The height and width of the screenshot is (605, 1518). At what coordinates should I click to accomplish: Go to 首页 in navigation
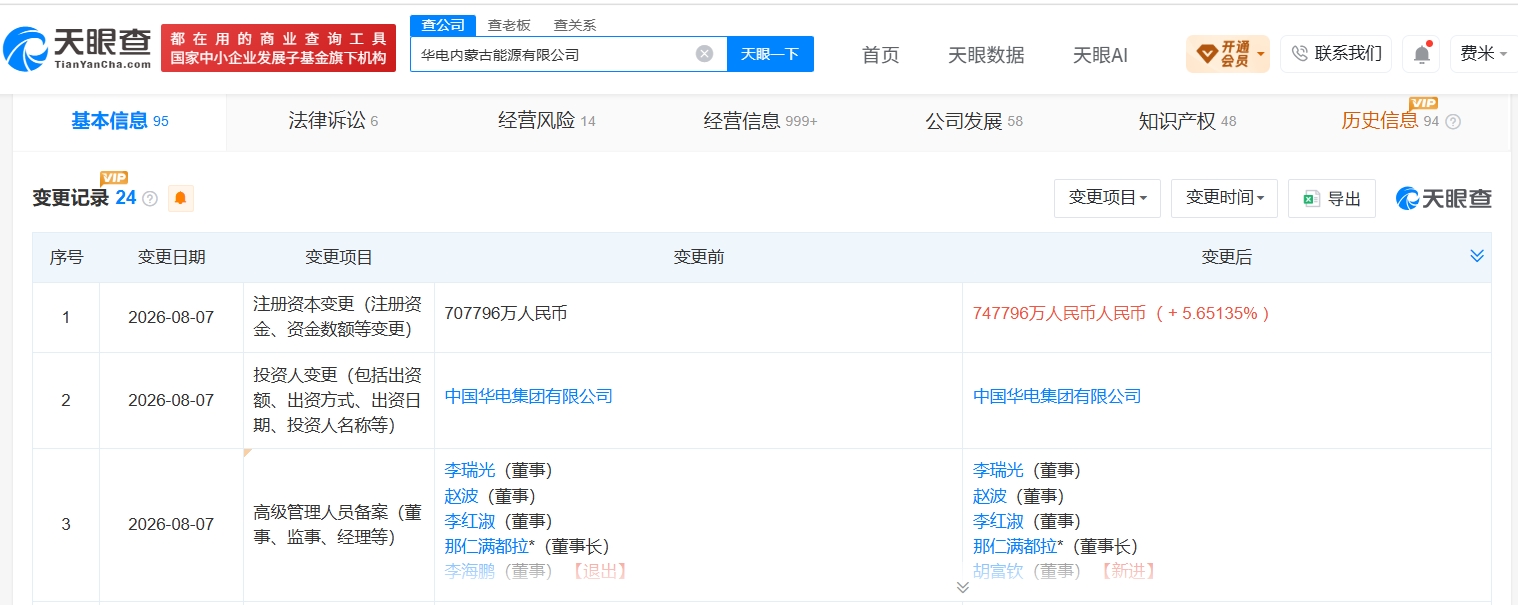point(880,55)
